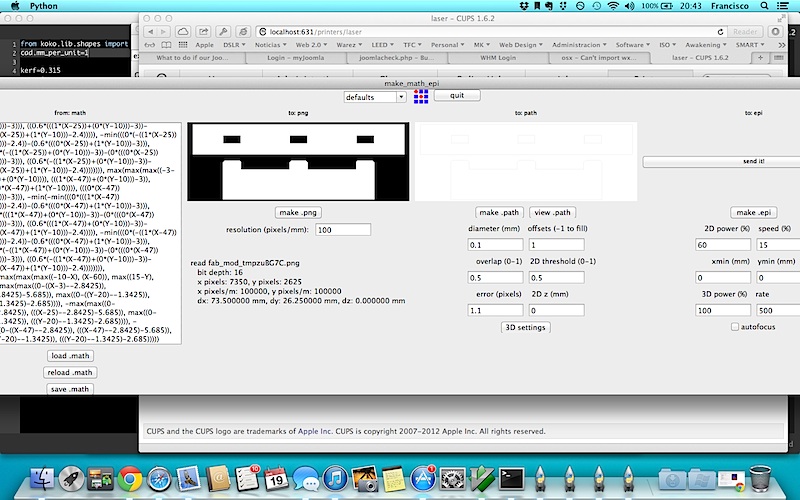Click Safari's Share arrow icon
This screenshot has height=500, width=800.
pyautogui.click(x=203, y=32)
